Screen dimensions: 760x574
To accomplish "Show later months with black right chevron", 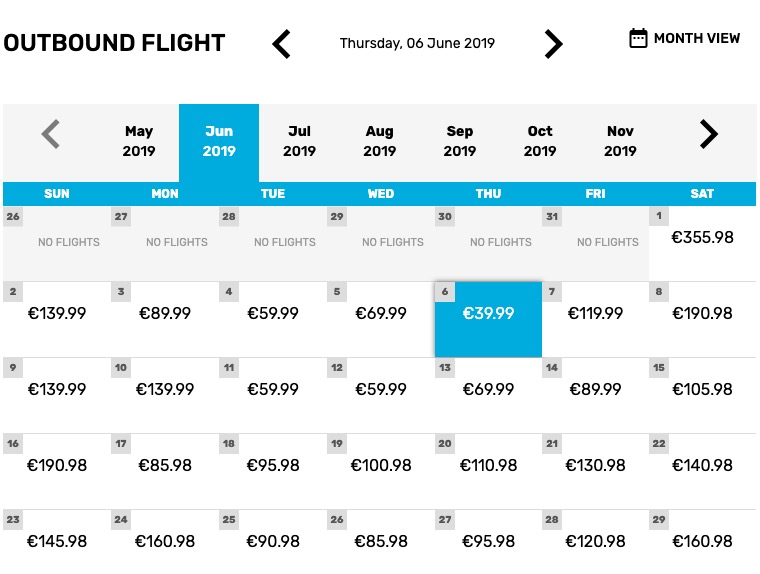I will pyautogui.click(x=709, y=134).
